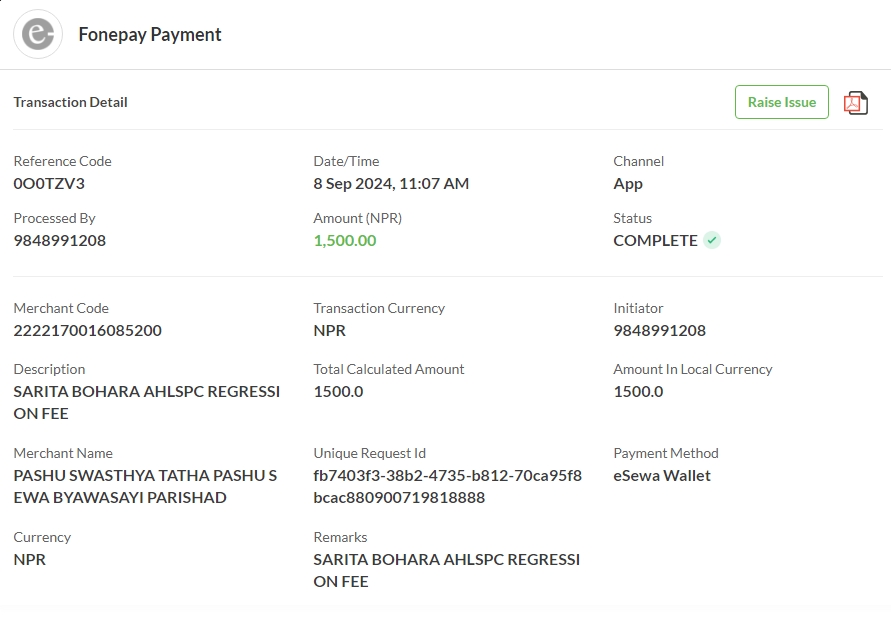
Task: Click the Initiator label
Action: coord(638,308)
